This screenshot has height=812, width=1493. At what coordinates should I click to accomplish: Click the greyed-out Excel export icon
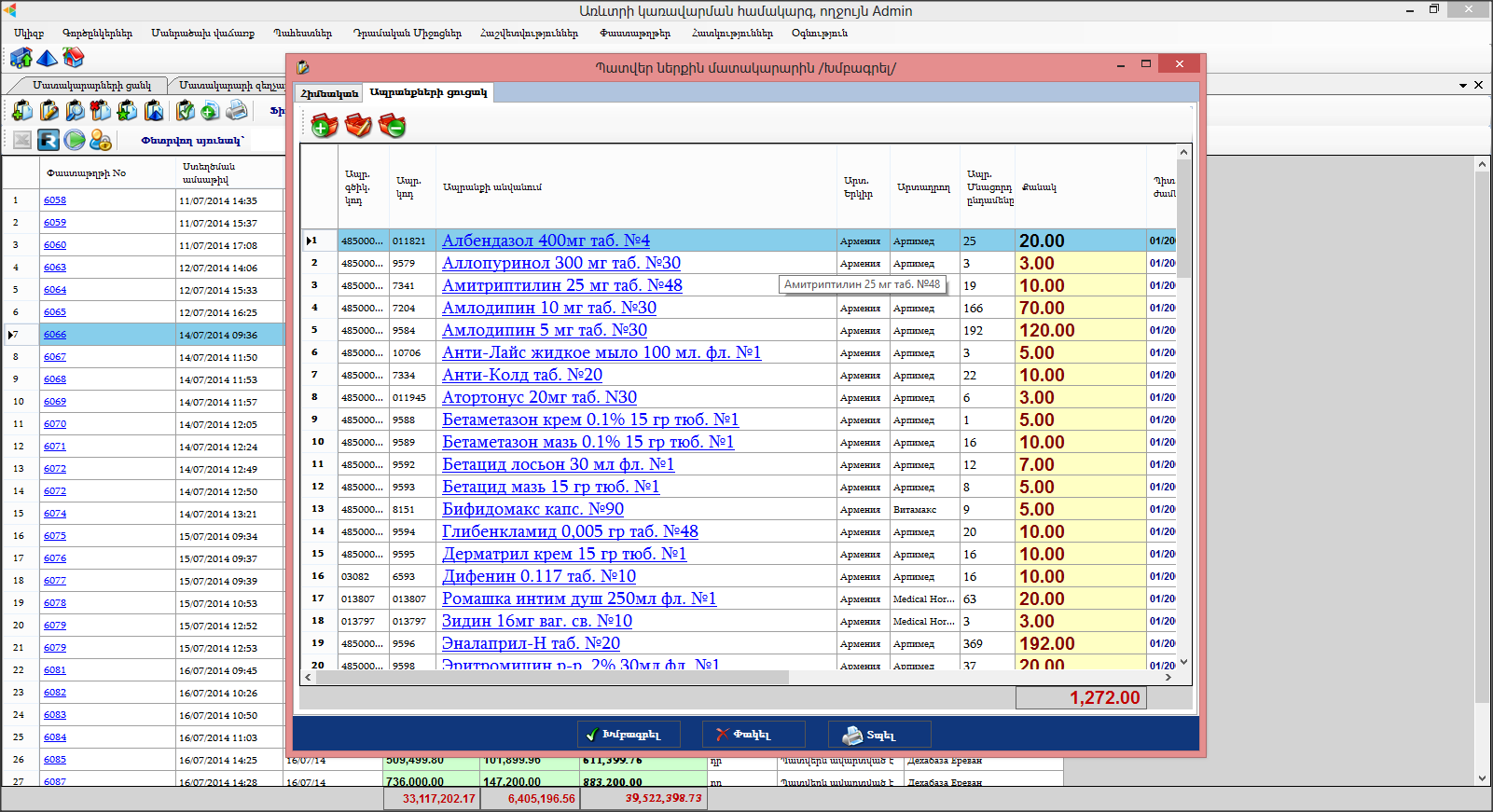(22, 140)
